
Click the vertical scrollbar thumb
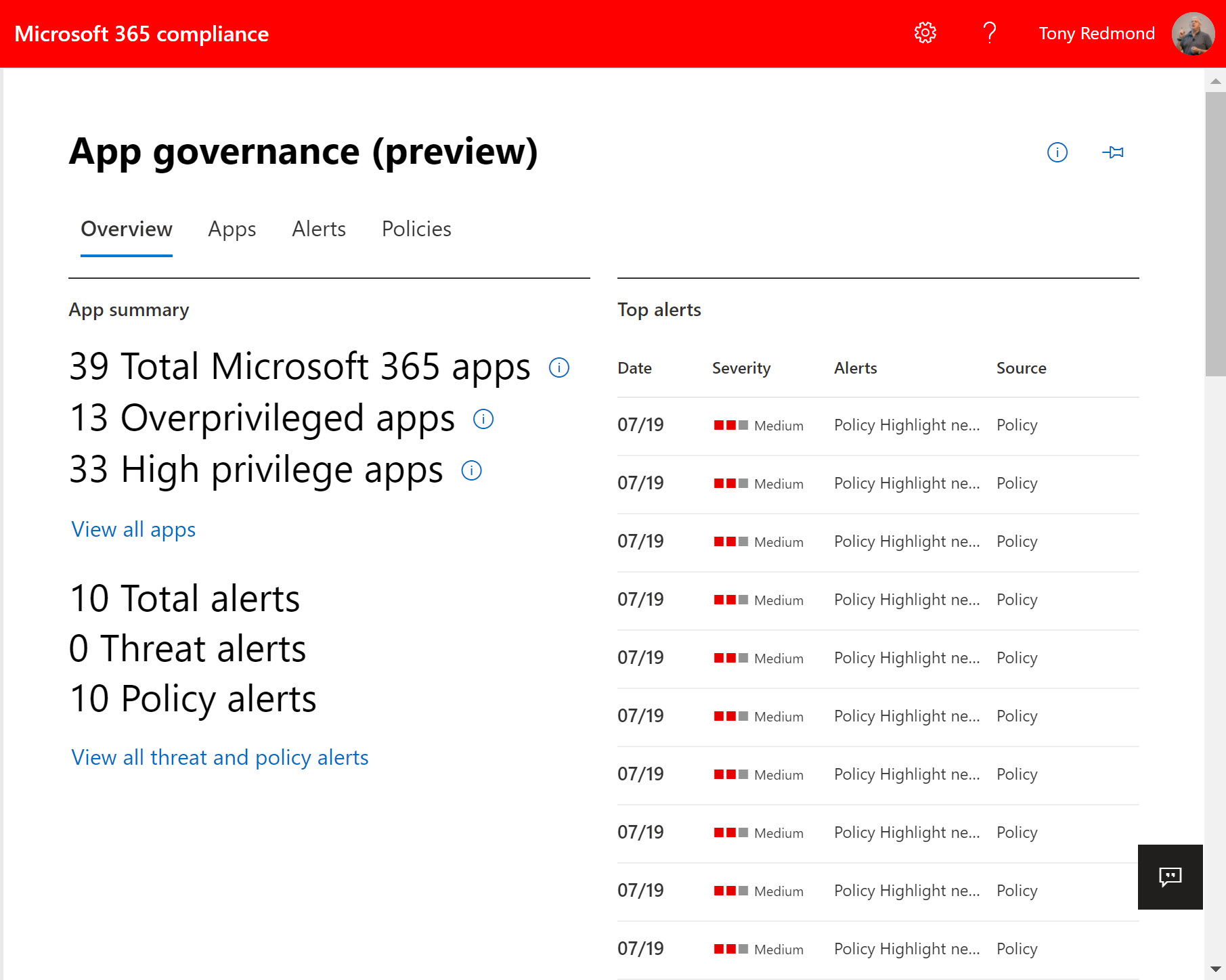point(1215,233)
